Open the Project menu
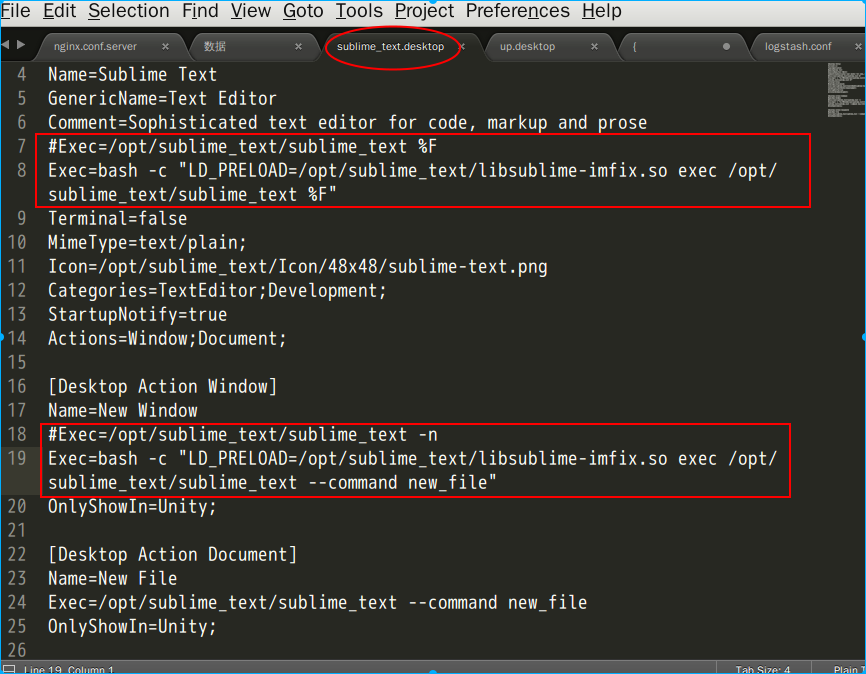 pyautogui.click(x=424, y=11)
